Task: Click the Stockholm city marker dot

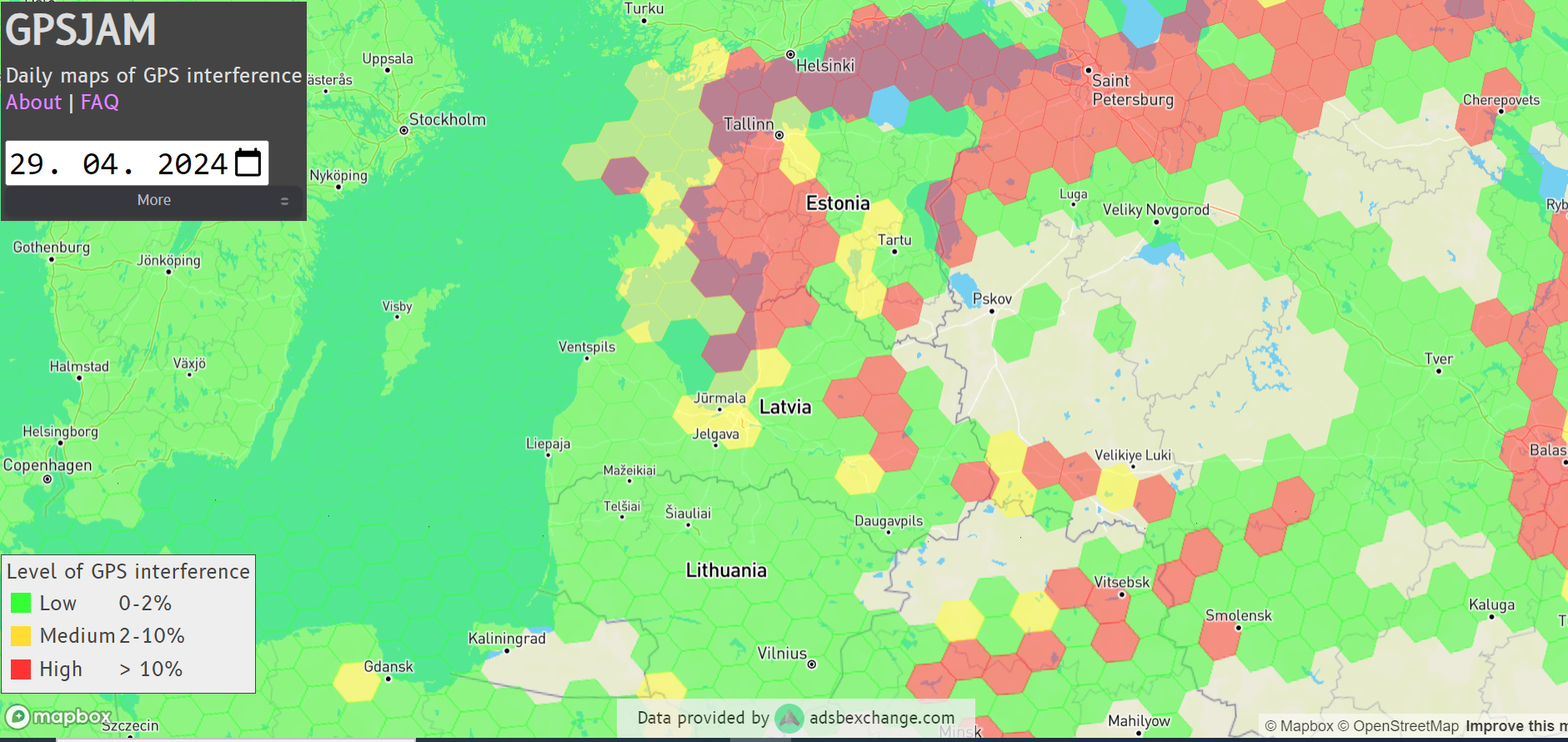Action: 404,131
